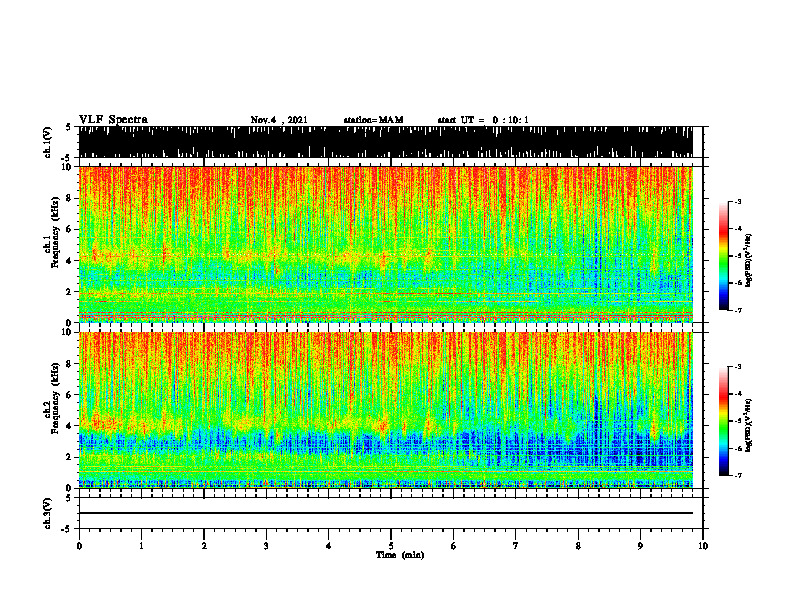Click the ch.2 color bar "log(PSD)" unit label
The height and width of the screenshot is (612, 792).
[x=749, y=425]
